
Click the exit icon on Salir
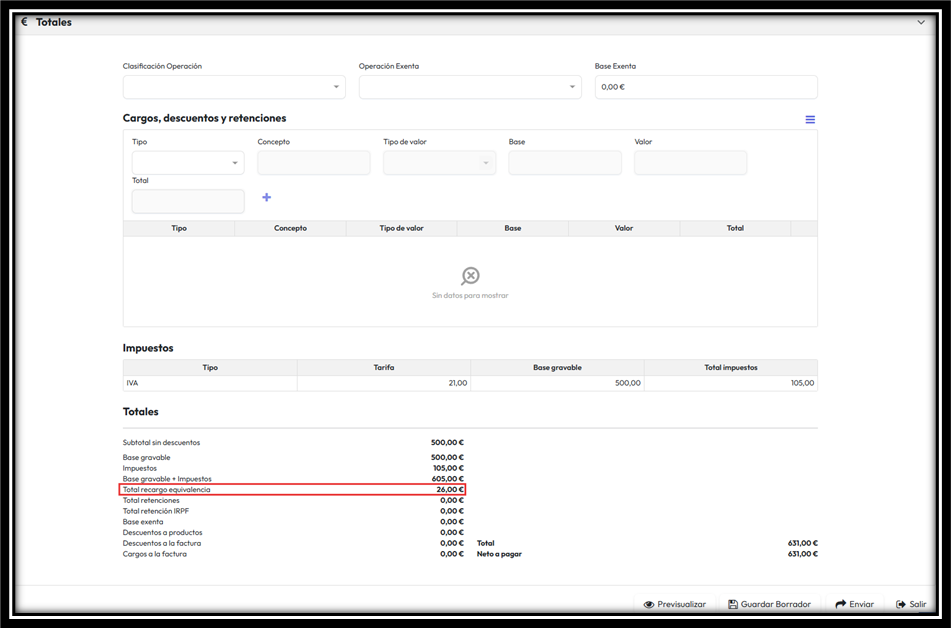click(901, 604)
